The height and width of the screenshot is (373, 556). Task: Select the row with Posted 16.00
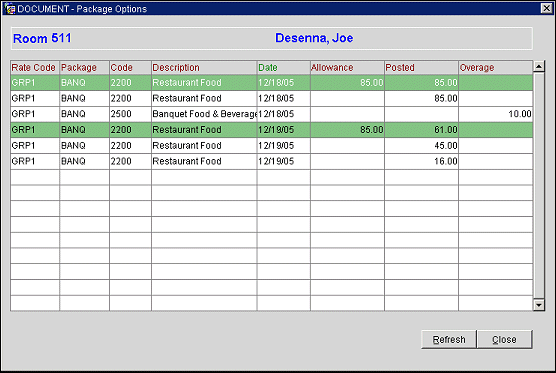tap(272, 161)
